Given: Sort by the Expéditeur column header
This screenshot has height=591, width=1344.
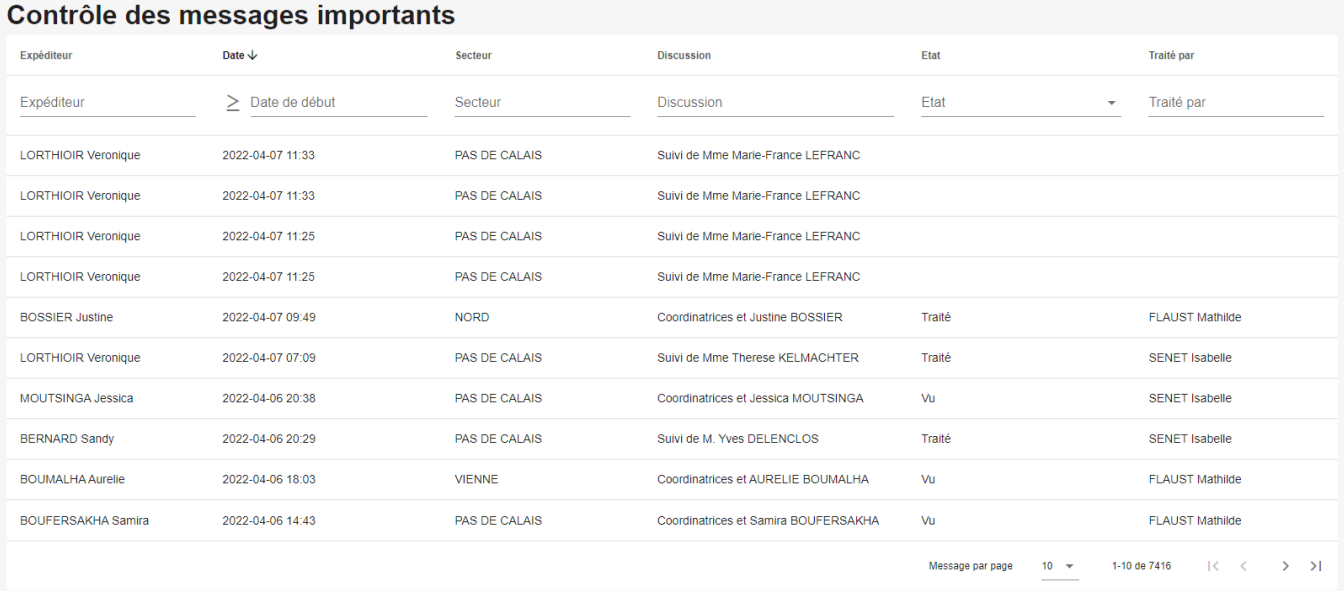Looking at the screenshot, I should point(46,55).
